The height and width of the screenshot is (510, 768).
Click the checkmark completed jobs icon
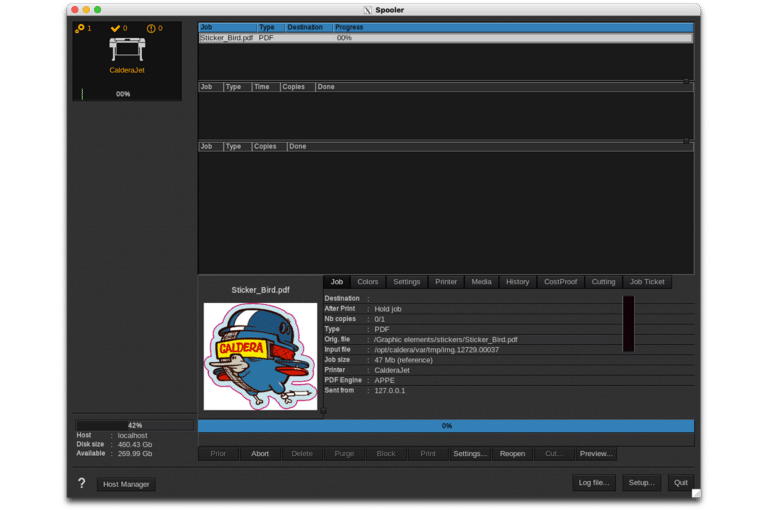(117, 29)
